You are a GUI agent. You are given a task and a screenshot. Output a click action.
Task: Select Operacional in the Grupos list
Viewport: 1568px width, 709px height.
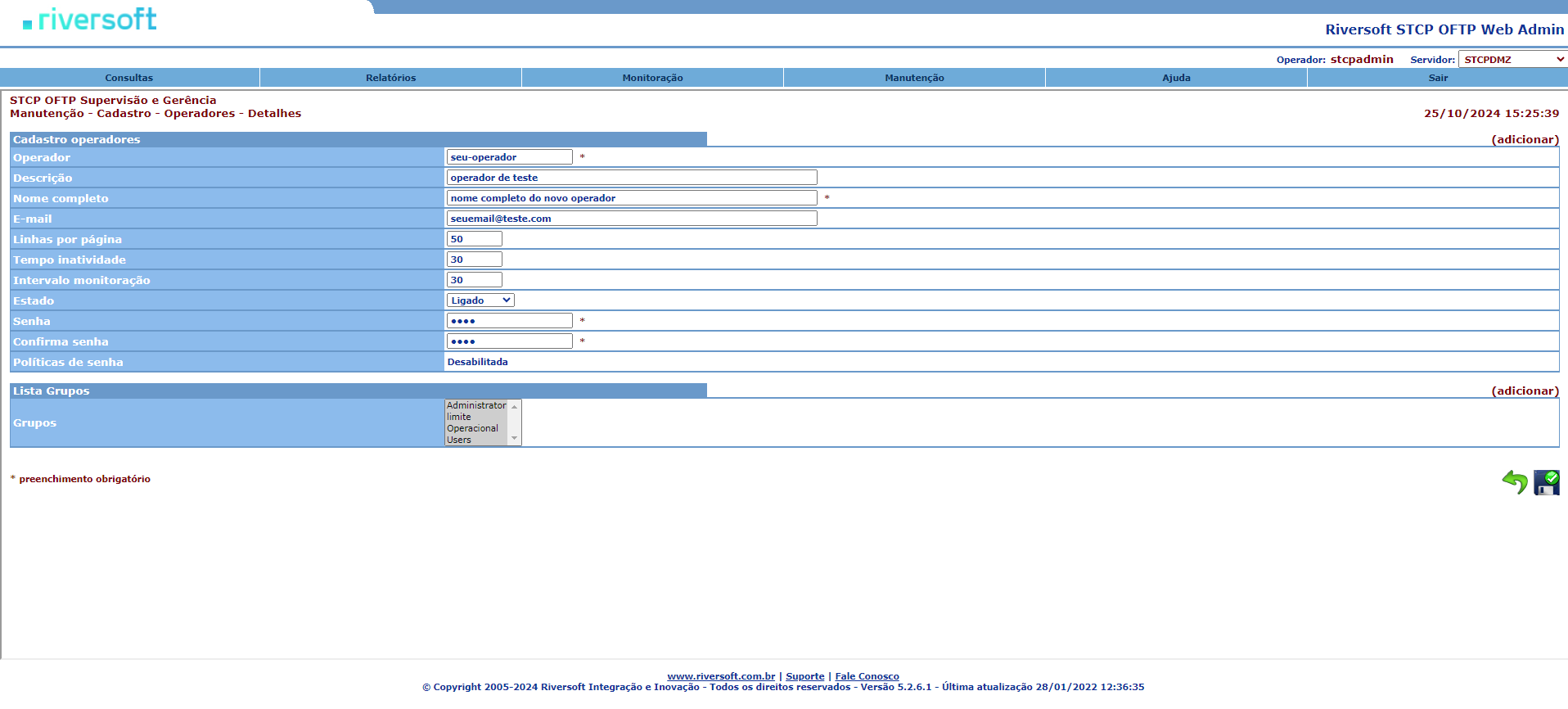tap(476, 428)
